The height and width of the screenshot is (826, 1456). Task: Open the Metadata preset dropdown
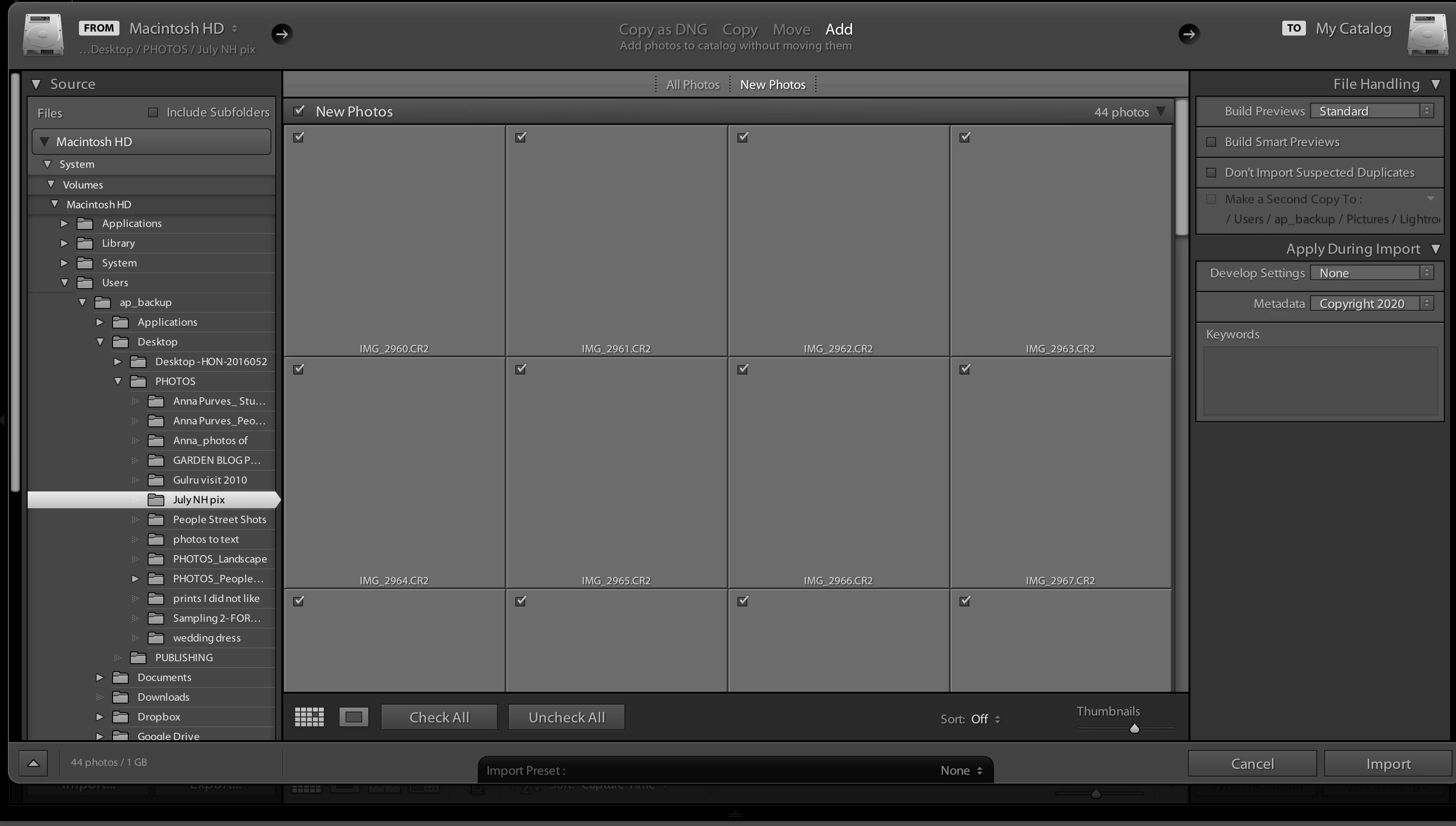[x=1372, y=303]
